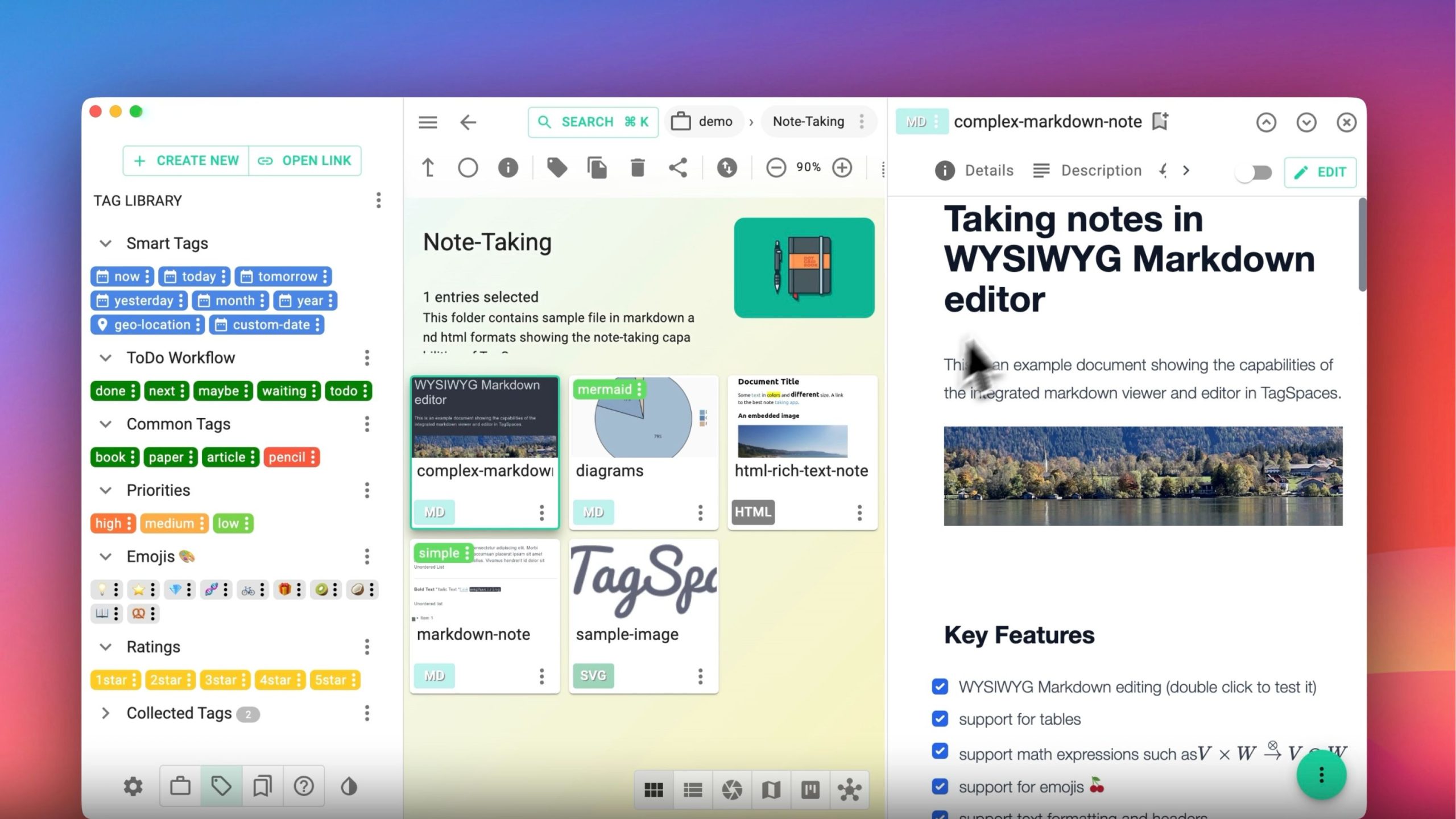
Task: Show more tabs with right chevron
Action: click(1186, 171)
